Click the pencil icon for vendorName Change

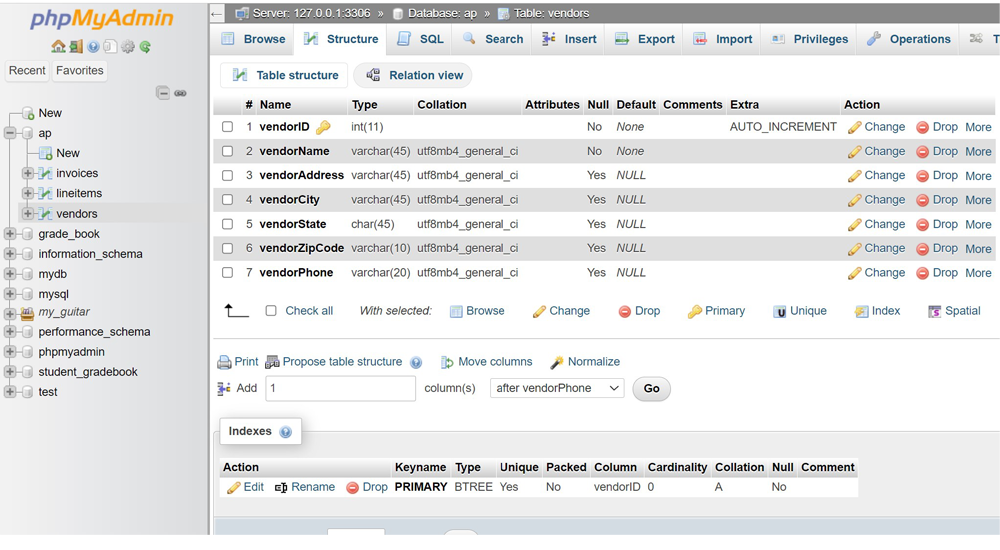click(855, 152)
